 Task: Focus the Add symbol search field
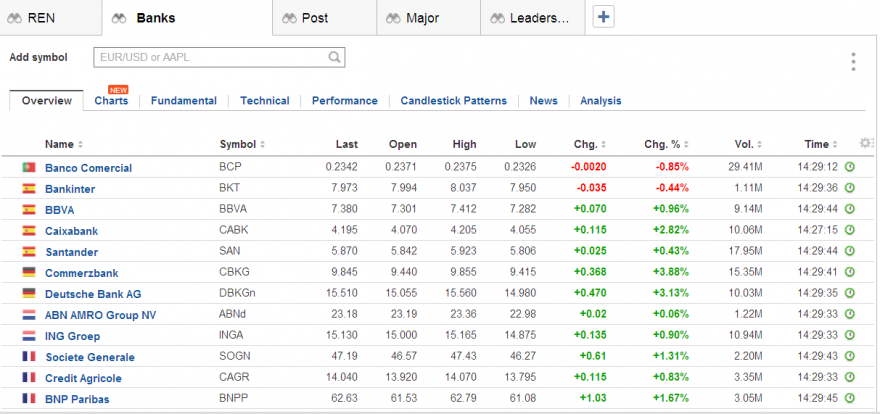point(219,57)
